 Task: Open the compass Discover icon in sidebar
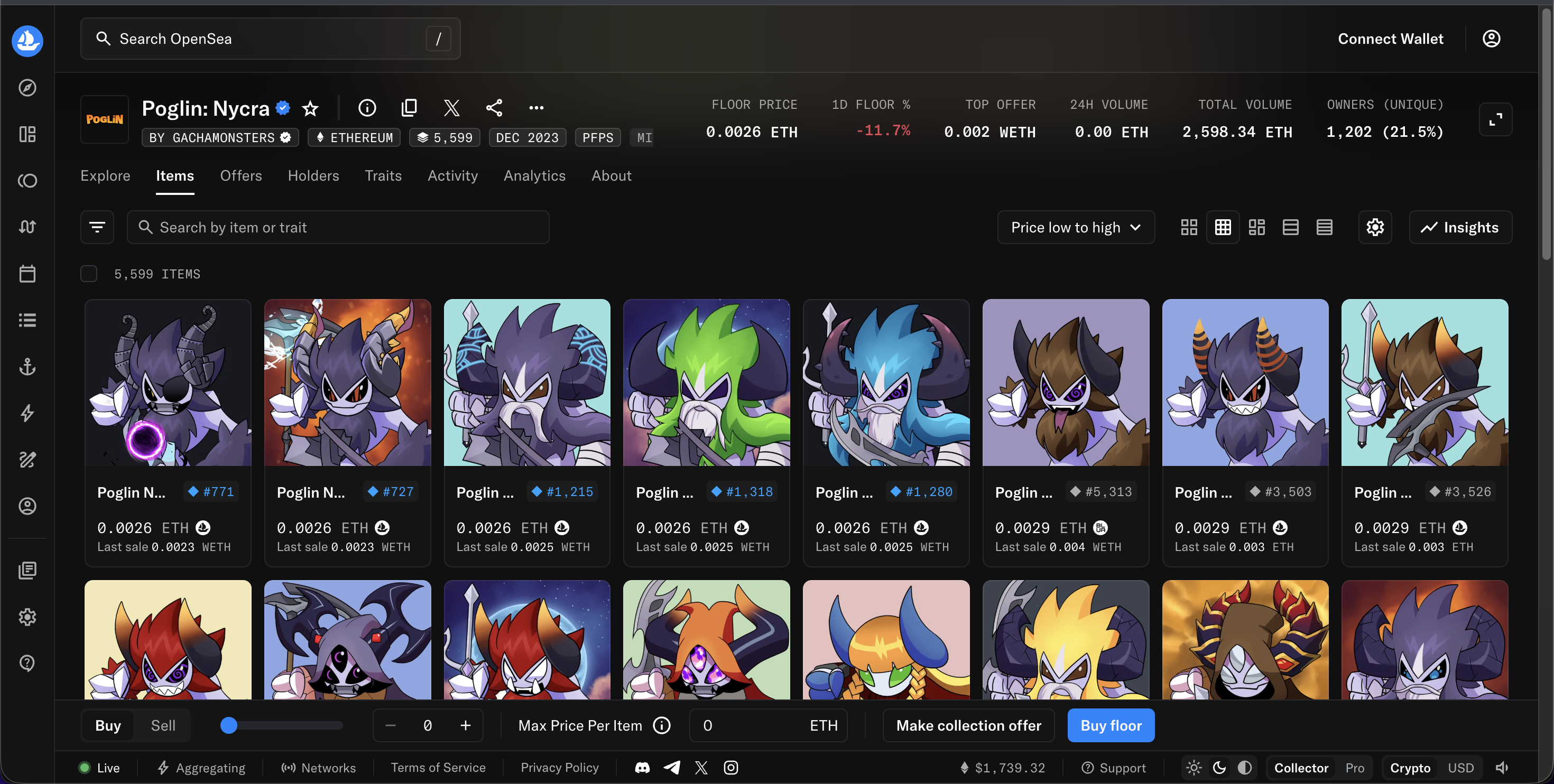pos(27,88)
